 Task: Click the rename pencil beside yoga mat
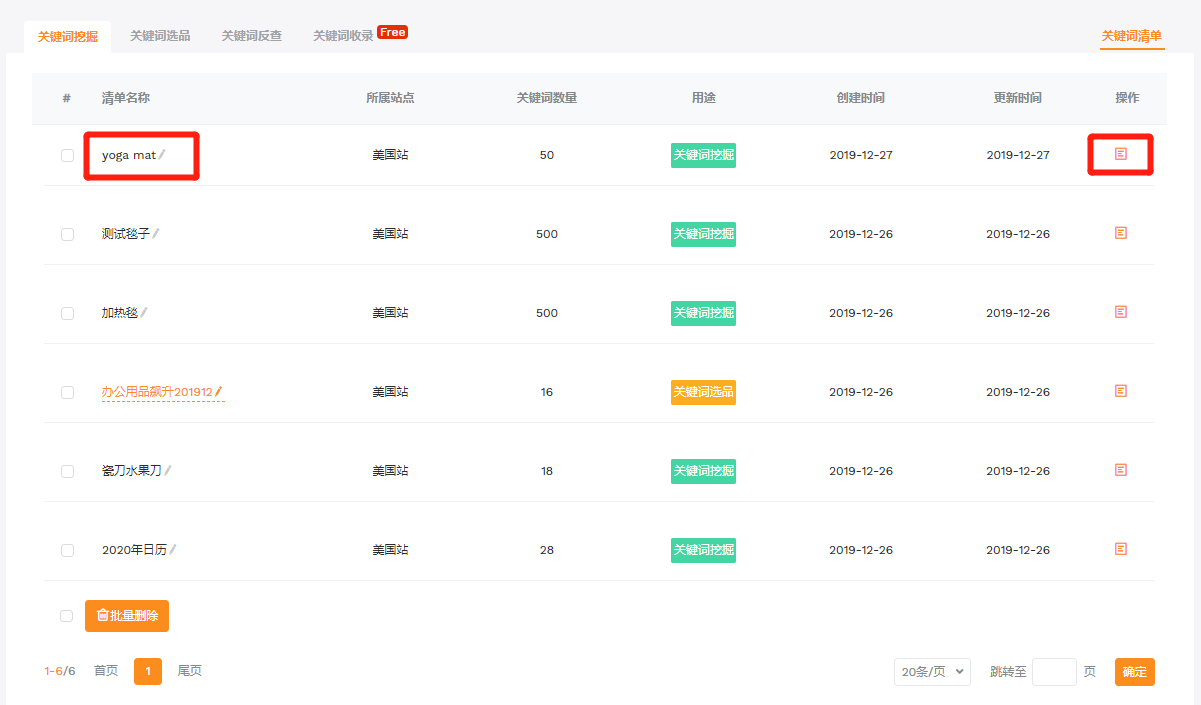click(x=162, y=154)
